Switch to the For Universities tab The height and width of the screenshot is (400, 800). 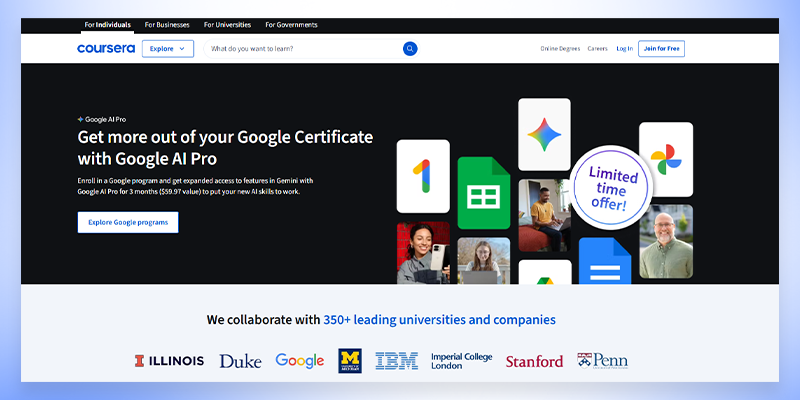point(228,24)
